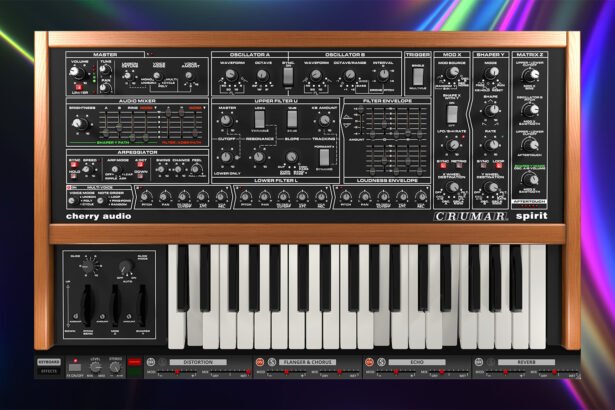615x410 pixels.
Task: Click the Arpeggiator A-Oct button
Action: [140, 165]
